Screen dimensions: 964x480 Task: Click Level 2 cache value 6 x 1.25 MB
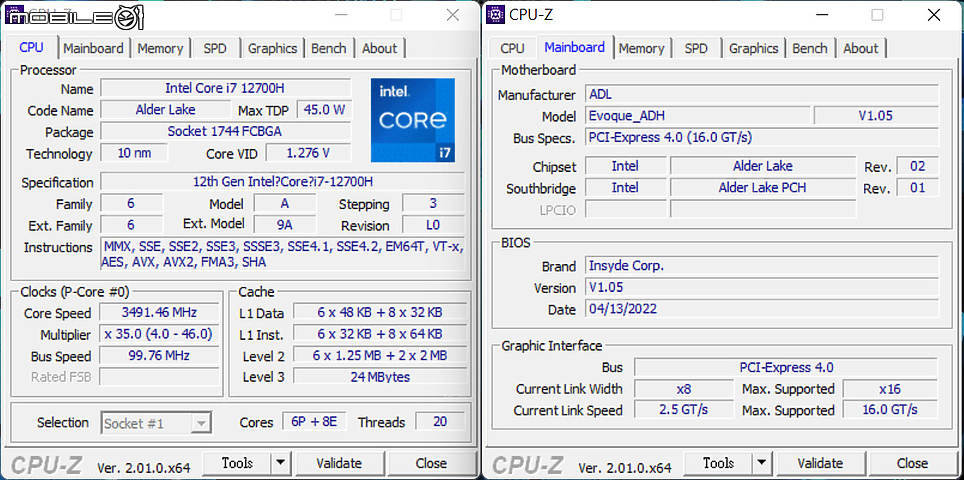380,356
